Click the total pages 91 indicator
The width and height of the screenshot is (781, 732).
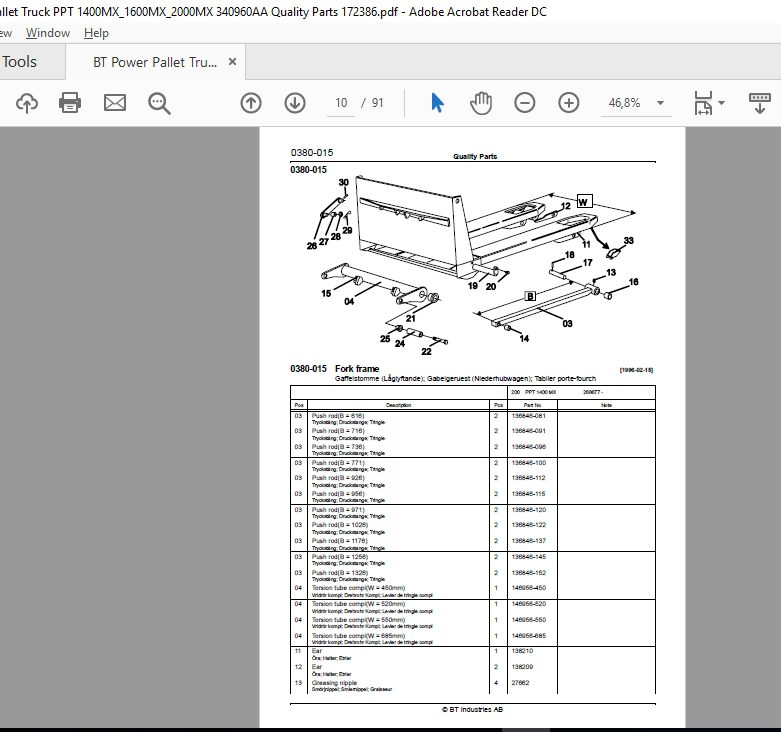pyautogui.click(x=378, y=103)
